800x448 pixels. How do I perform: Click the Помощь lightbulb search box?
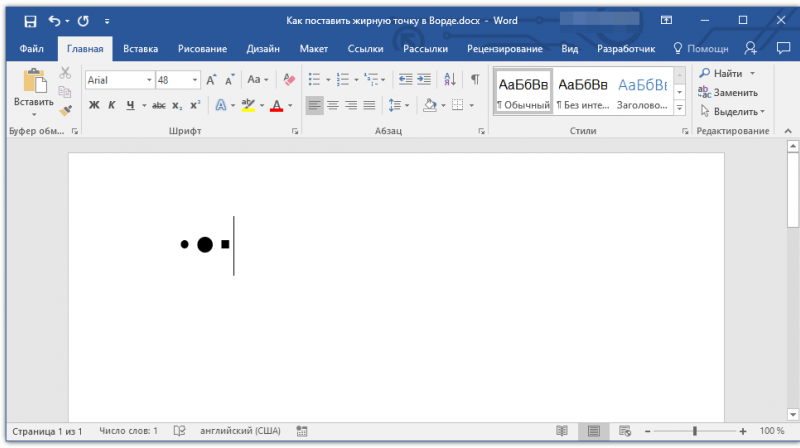tap(701, 48)
